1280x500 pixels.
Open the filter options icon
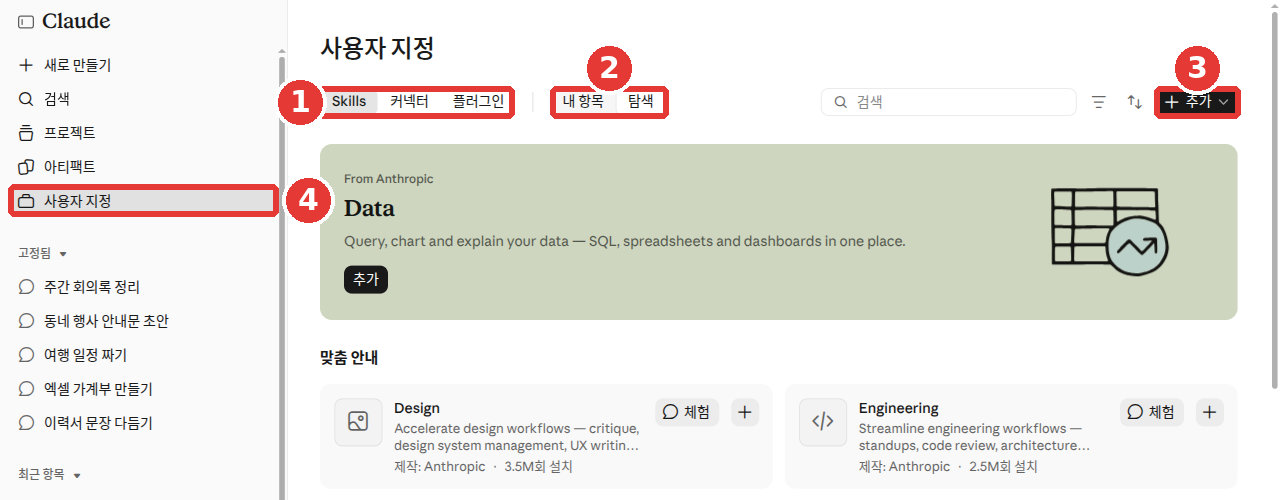tap(1099, 102)
